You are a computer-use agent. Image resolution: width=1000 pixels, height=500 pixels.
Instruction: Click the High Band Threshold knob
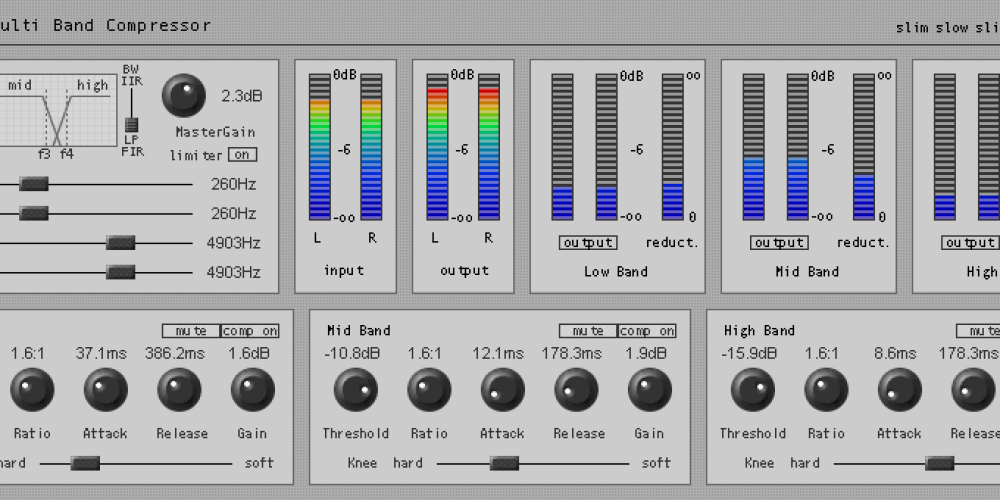point(752,390)
